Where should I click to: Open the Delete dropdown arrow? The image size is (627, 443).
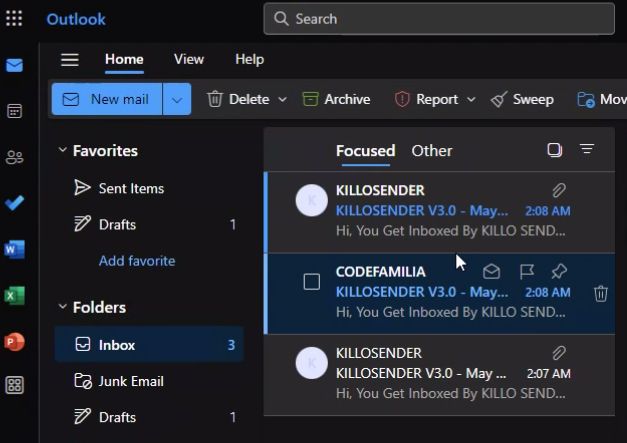coord(282,99)
